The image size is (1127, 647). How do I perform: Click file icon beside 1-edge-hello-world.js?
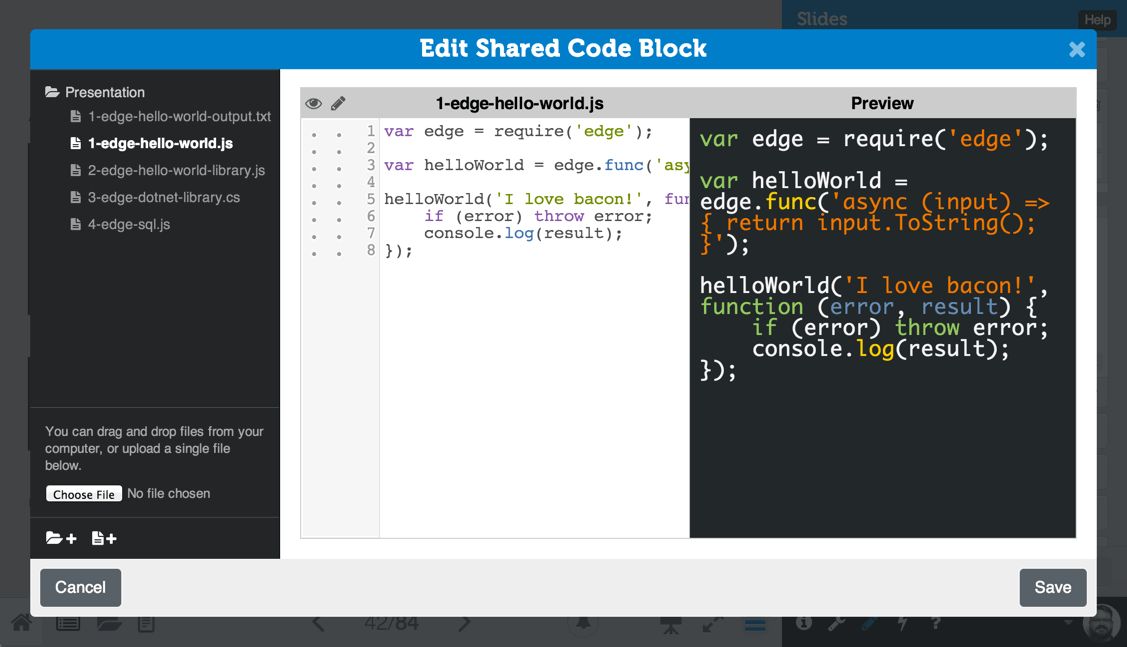76,143
